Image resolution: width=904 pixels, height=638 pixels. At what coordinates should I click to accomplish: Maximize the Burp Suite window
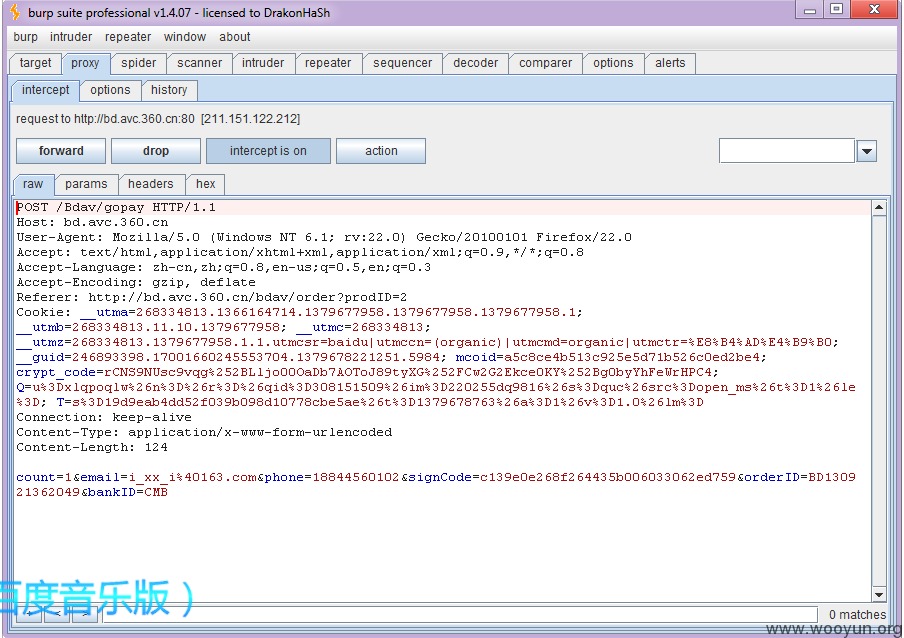(x=837, y=9)
